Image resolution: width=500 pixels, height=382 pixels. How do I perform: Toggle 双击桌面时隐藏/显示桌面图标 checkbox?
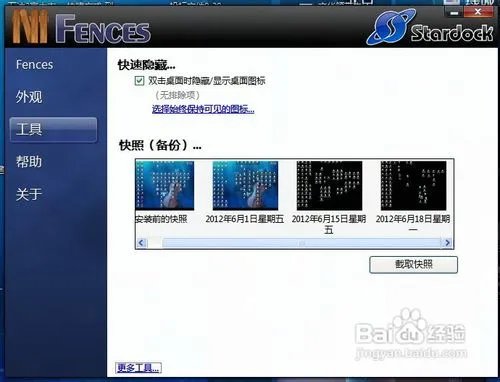pyautogui.click(x=139, y=81)
